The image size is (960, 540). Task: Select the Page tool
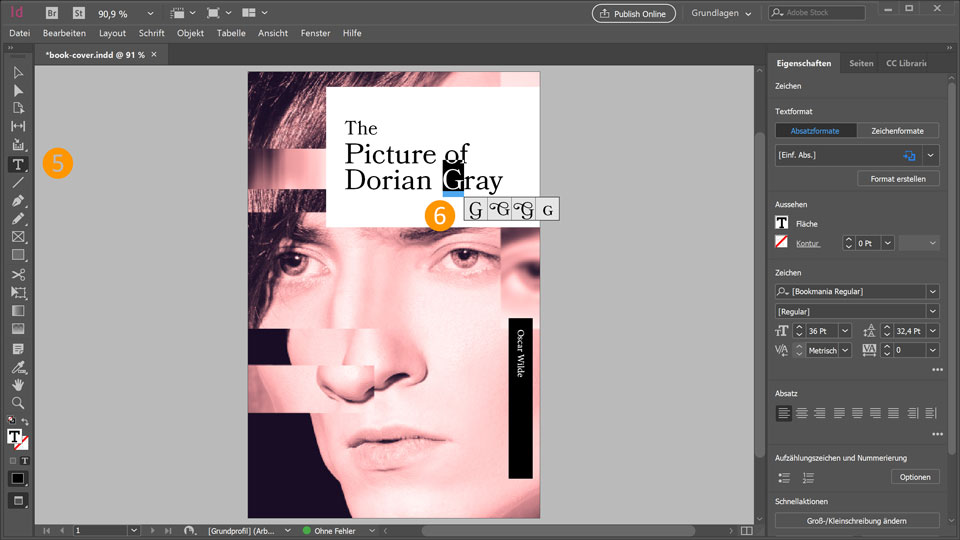pyautogui.click(x=18, y=108)
